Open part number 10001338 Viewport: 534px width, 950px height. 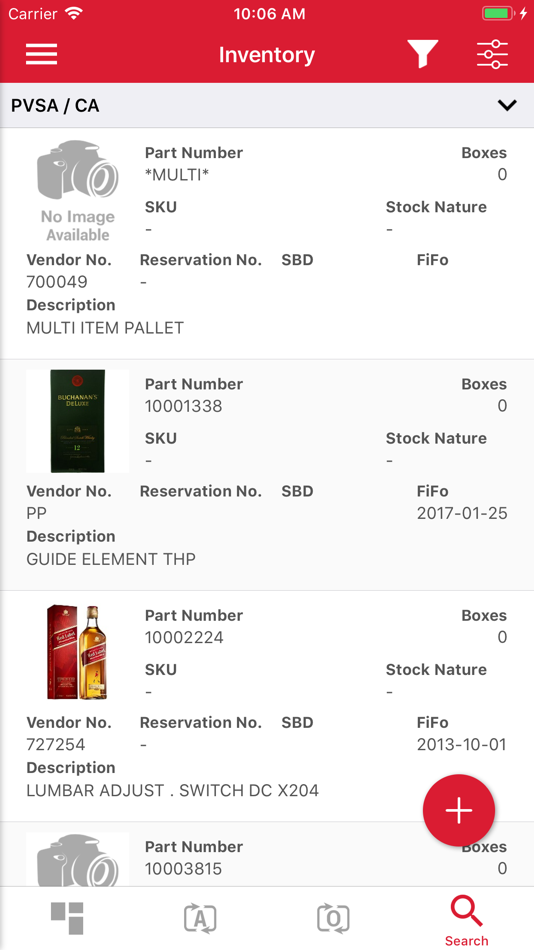click(x=184, y=406)
